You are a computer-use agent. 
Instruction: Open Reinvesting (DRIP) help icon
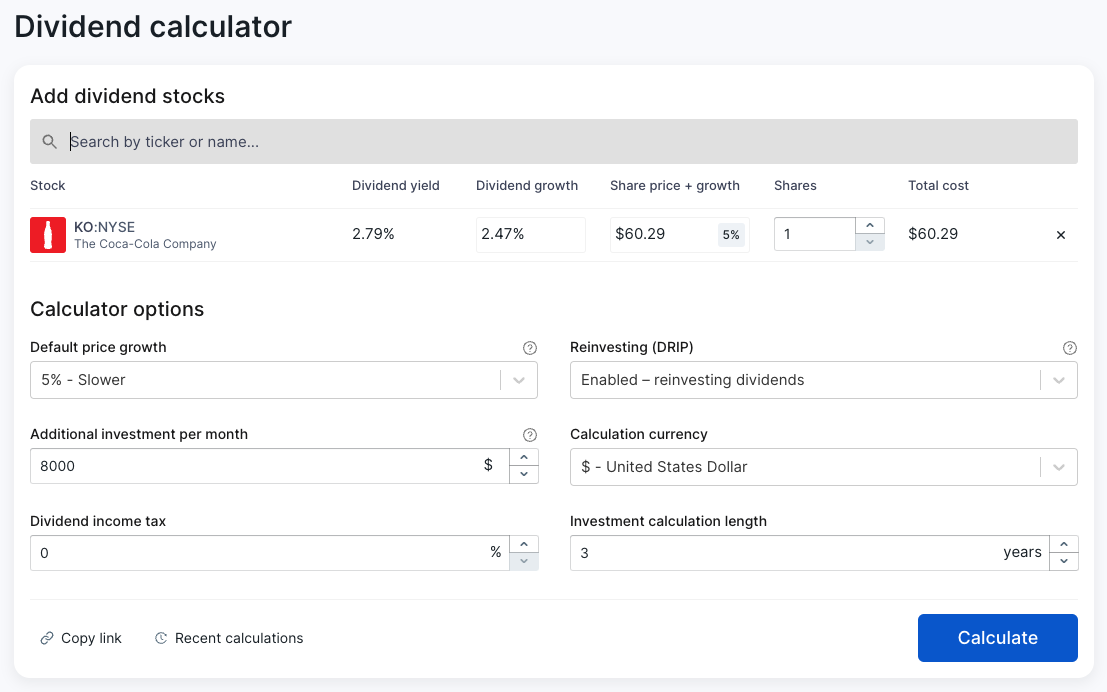pyautogui.click(x=1070, y=348)
